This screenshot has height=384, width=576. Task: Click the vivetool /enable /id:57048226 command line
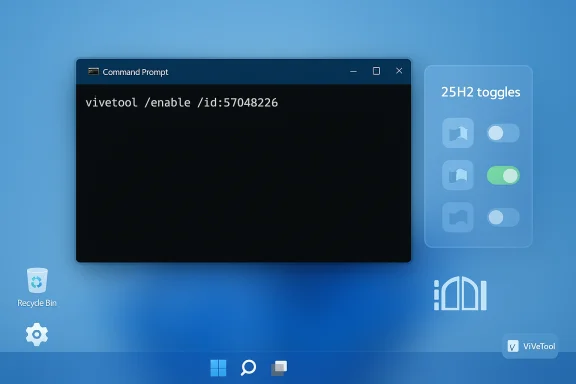click(181, 103)
